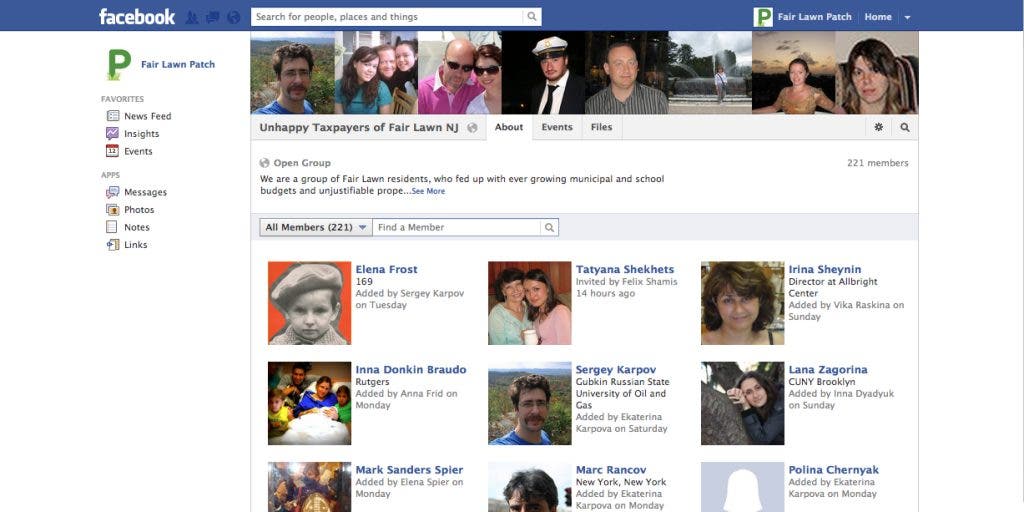
Task: Click the Messages icon in Apps list
Action: coord(113,192)
